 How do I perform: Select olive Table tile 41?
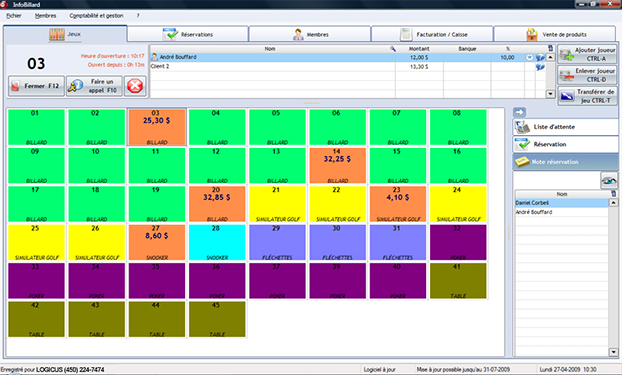[x=458, y=281]
